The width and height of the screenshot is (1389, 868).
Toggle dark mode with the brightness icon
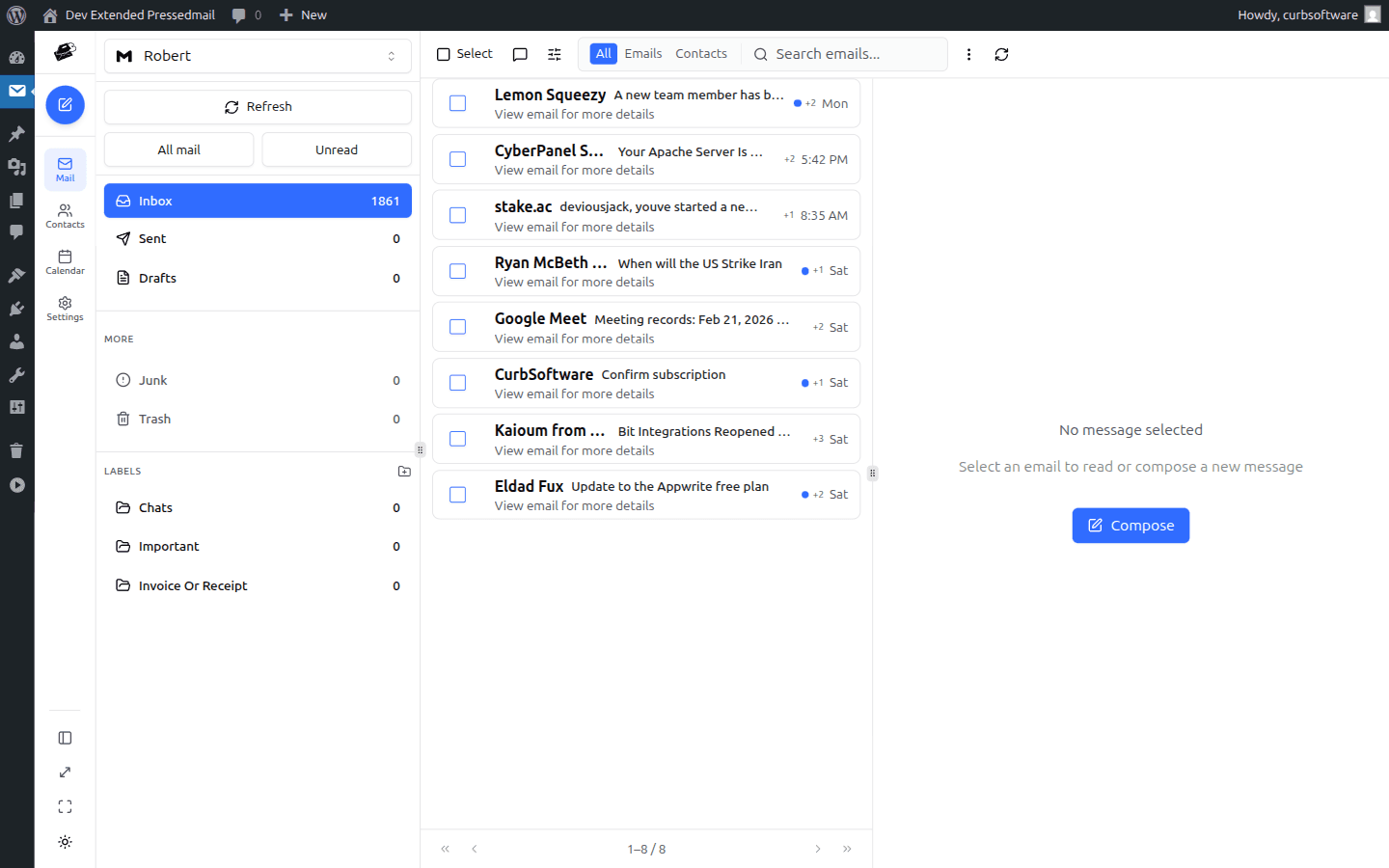click(x=65, y=841)
